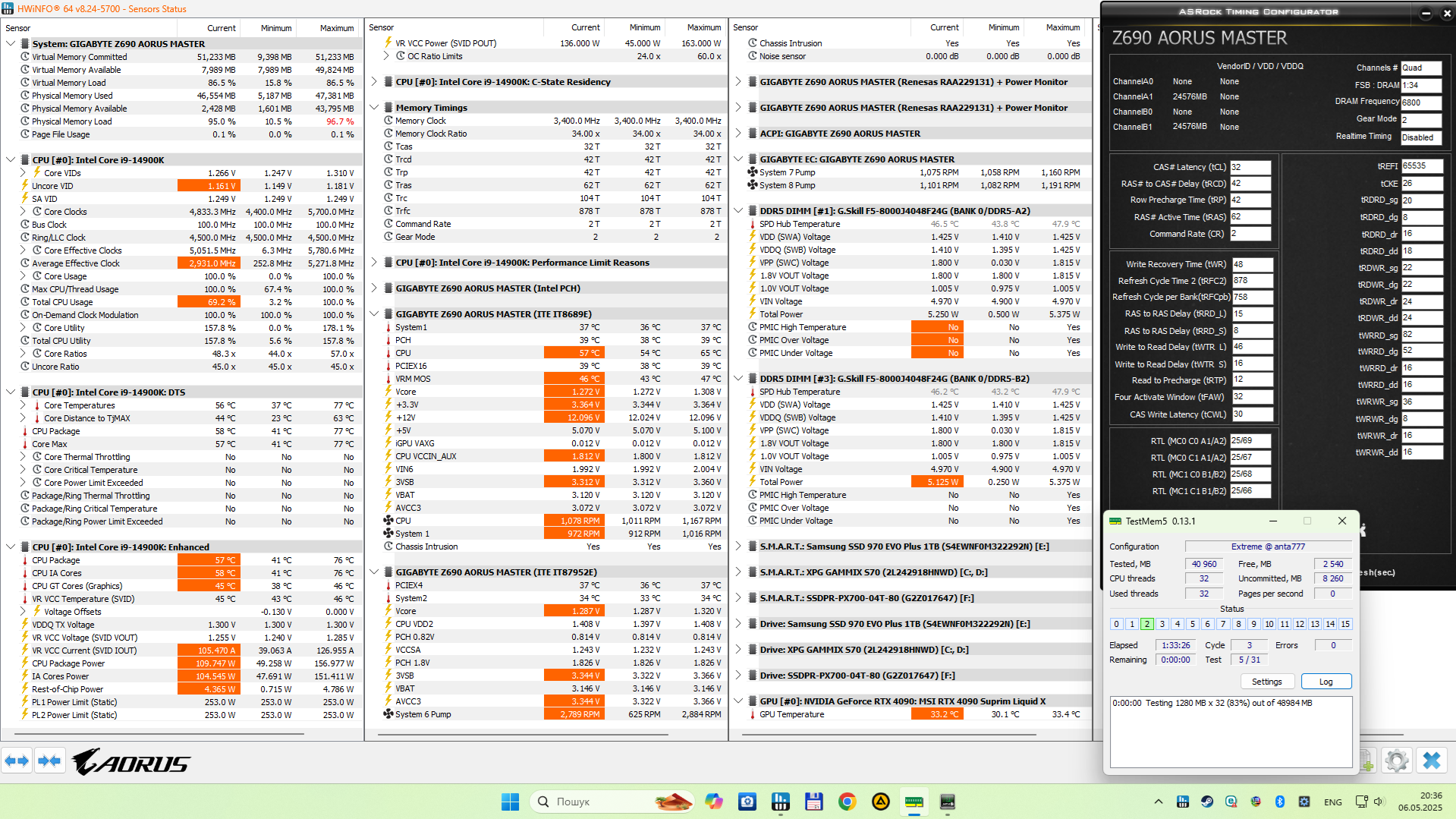Show hidden tray icons with the chevron
Image resolution: width=1456 pixels, height=819 pixels.
click(x=1159, y=802)
